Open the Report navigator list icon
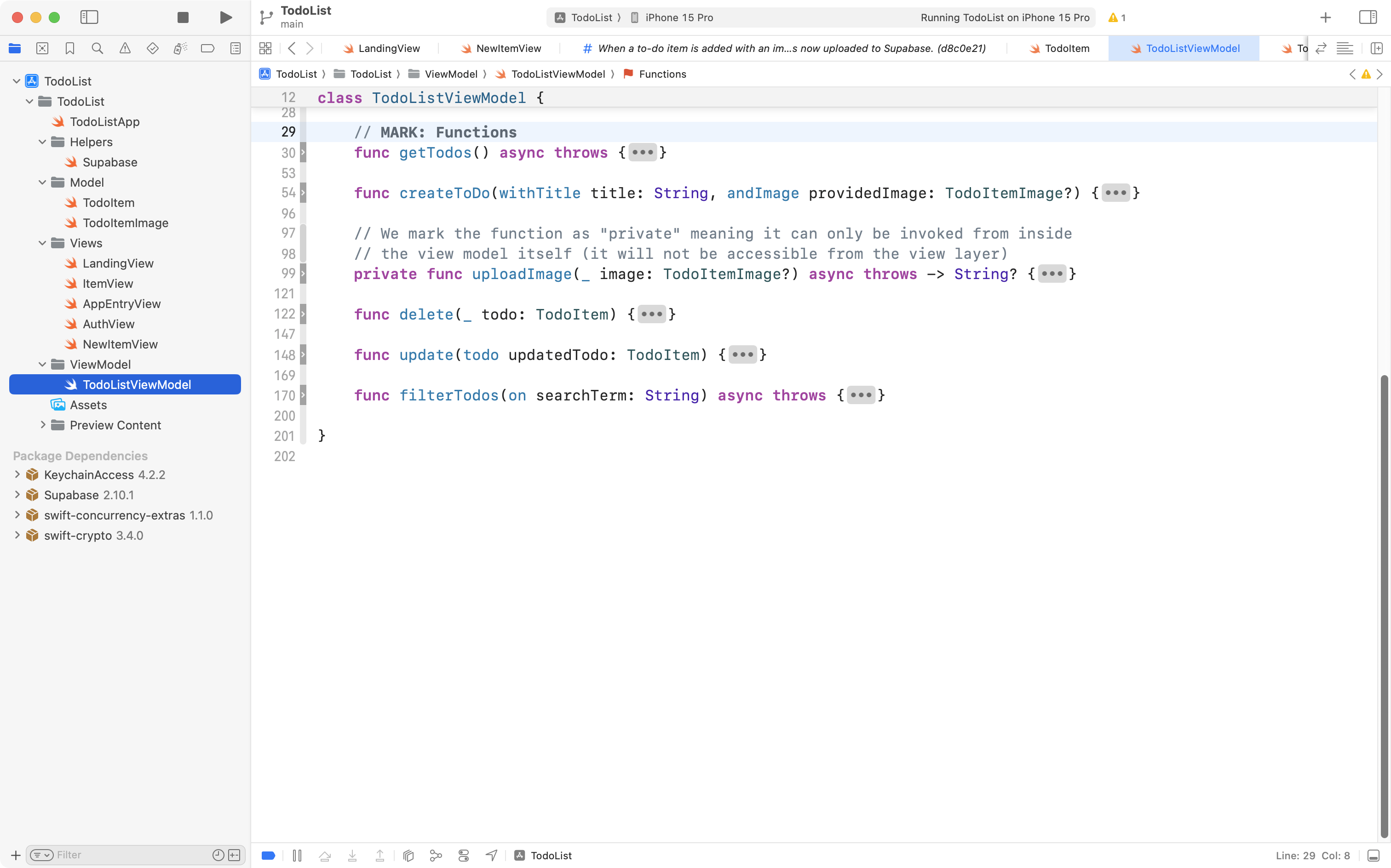1391x868 pixels. coord(235,48)
